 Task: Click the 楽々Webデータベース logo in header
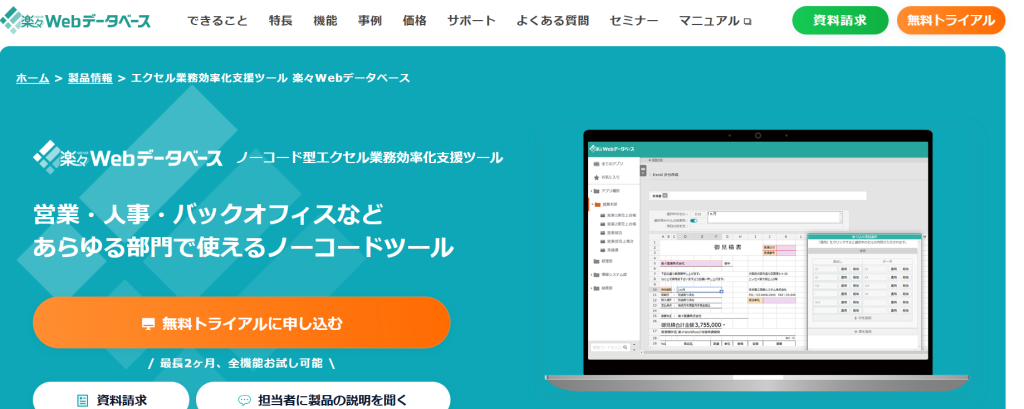click(x=76, y=20)
